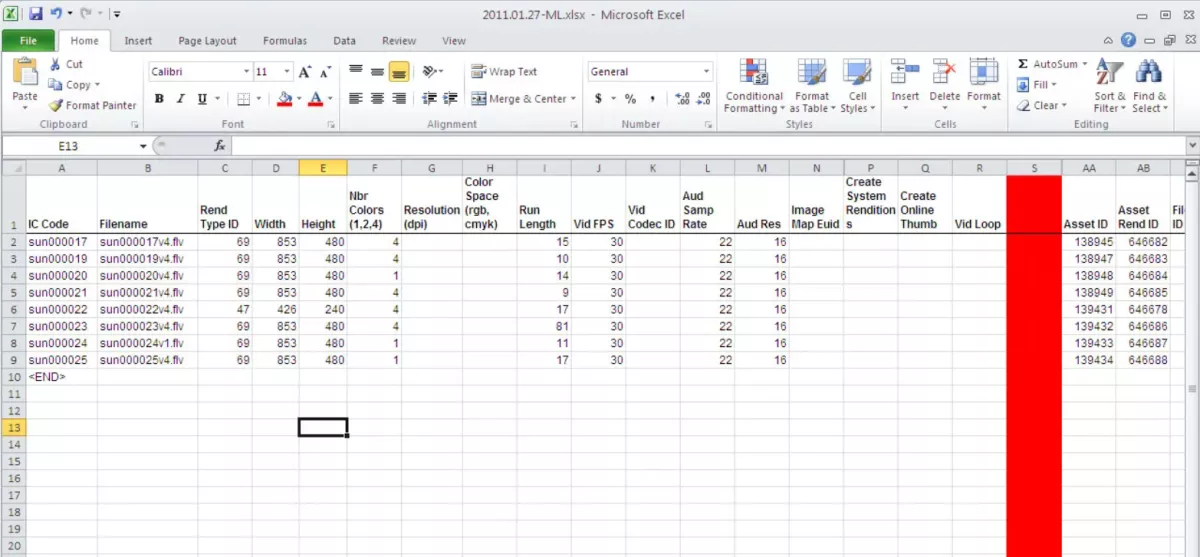Switch to the Page Layout tab
This screenshot has height=557, width=1200.
pyautogui.click(x=207, y=41)
